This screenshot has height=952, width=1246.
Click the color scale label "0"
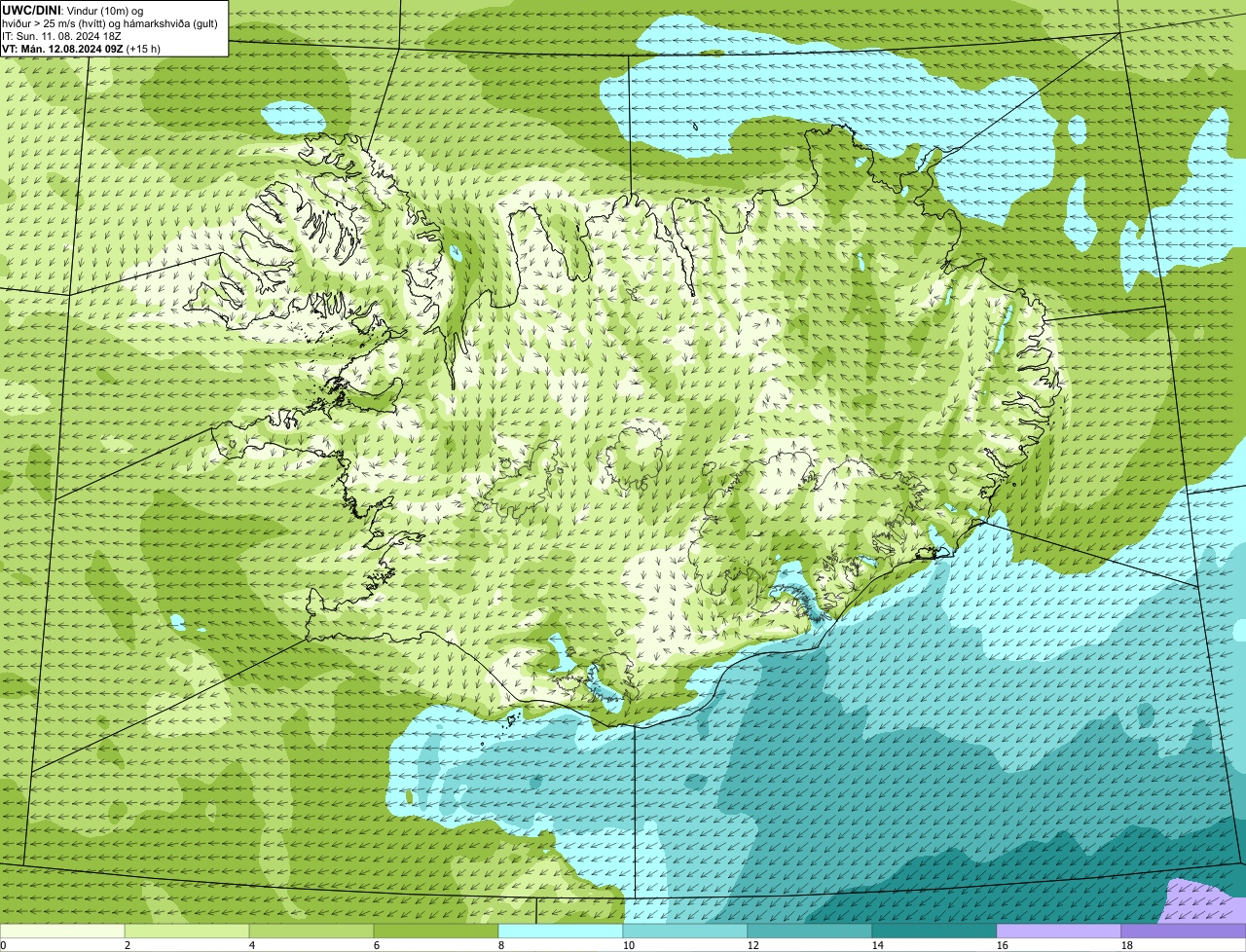click(x=3, y=945)
